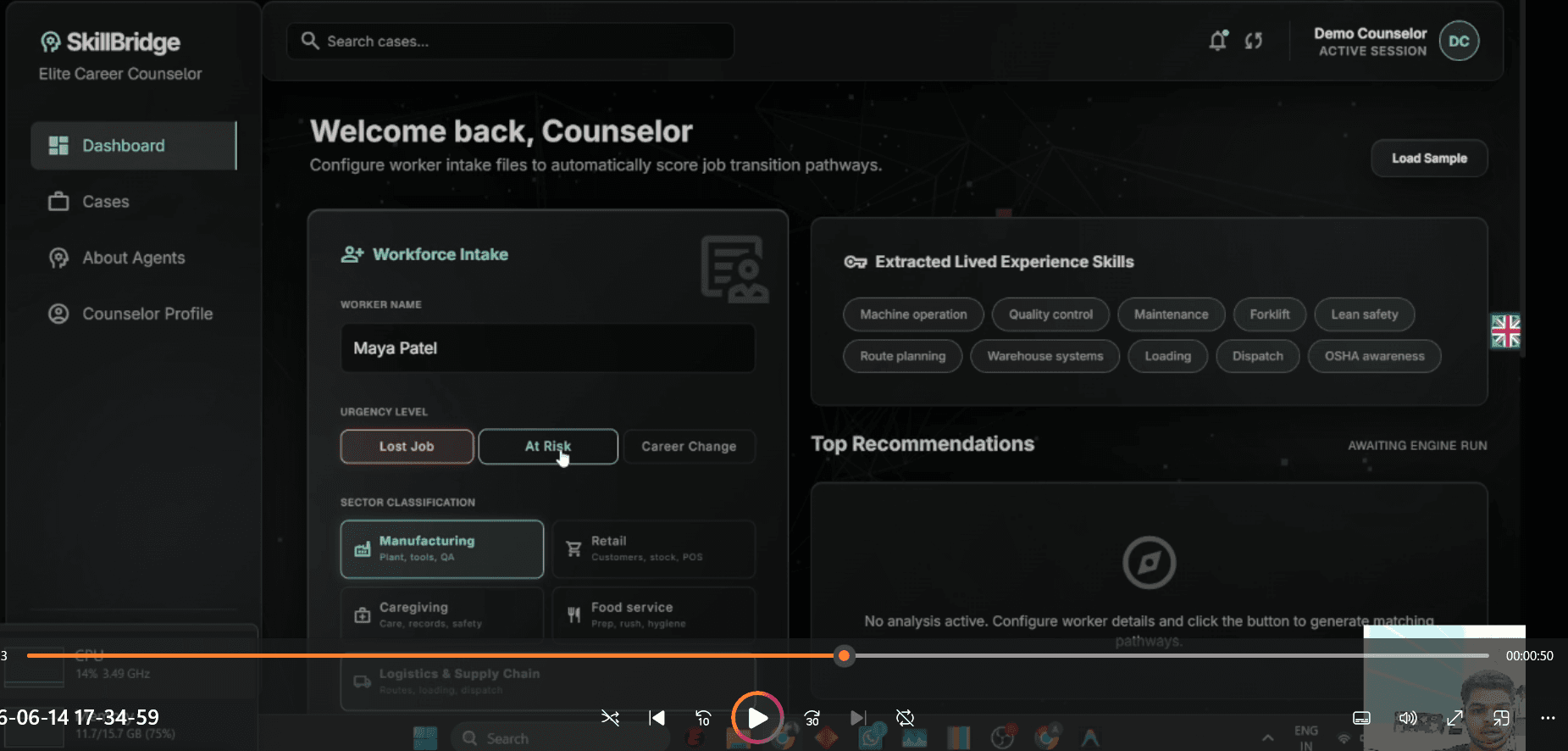Click the Quality control skill chip
This screenshot has width=1568, height=751.
click(x=1050, y=314)
